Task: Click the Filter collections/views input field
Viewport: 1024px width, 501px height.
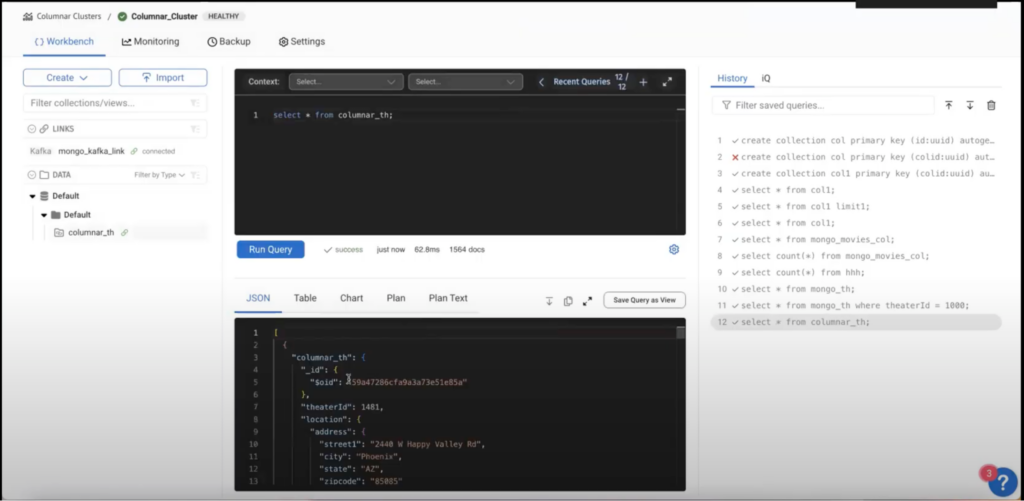Action: tap(115, 103)
